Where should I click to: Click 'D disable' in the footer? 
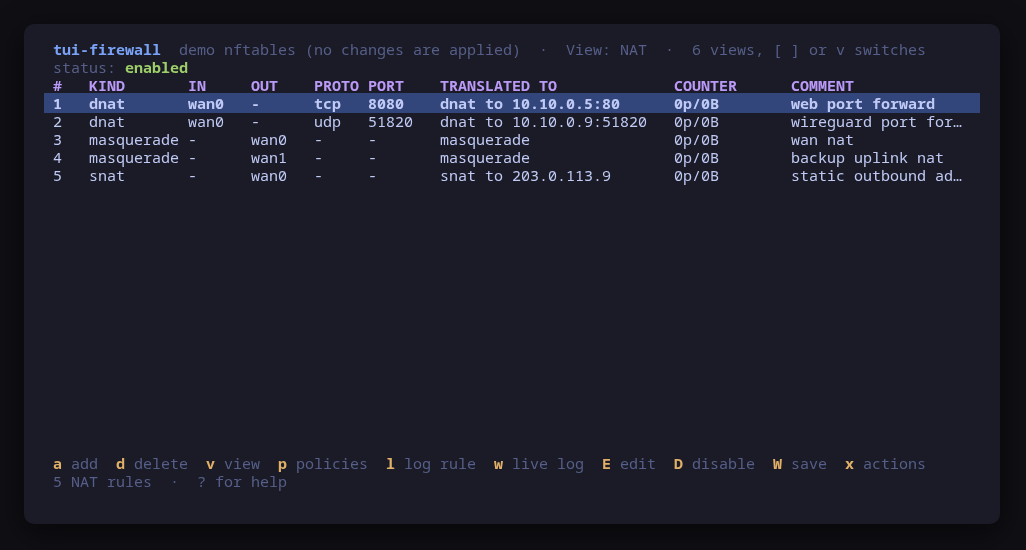[714, 464]
